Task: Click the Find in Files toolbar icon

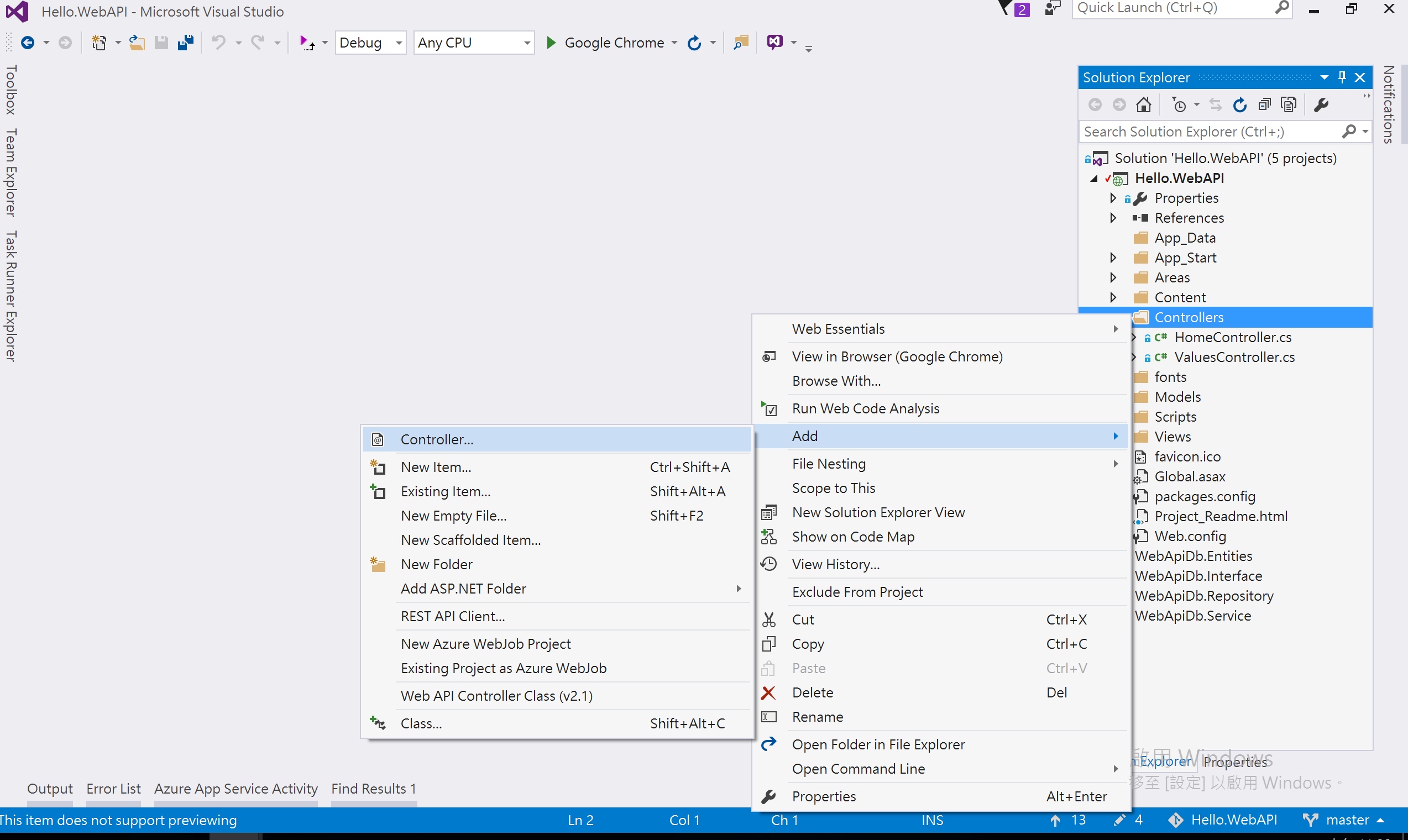Action: pyautogui.click(x=741, y=43)
